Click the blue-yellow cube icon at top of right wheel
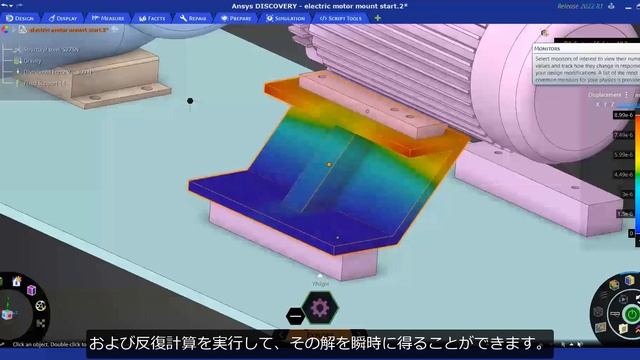Viewport: 640px width, 360px height. (x=629, y=280)
